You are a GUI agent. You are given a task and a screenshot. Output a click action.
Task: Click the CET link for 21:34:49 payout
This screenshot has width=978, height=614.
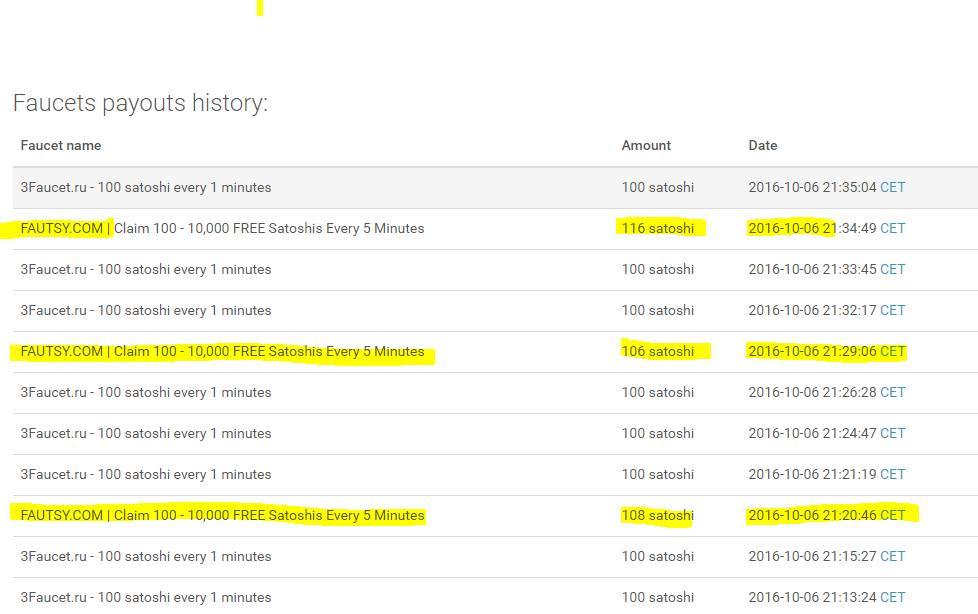coord(893,228)
